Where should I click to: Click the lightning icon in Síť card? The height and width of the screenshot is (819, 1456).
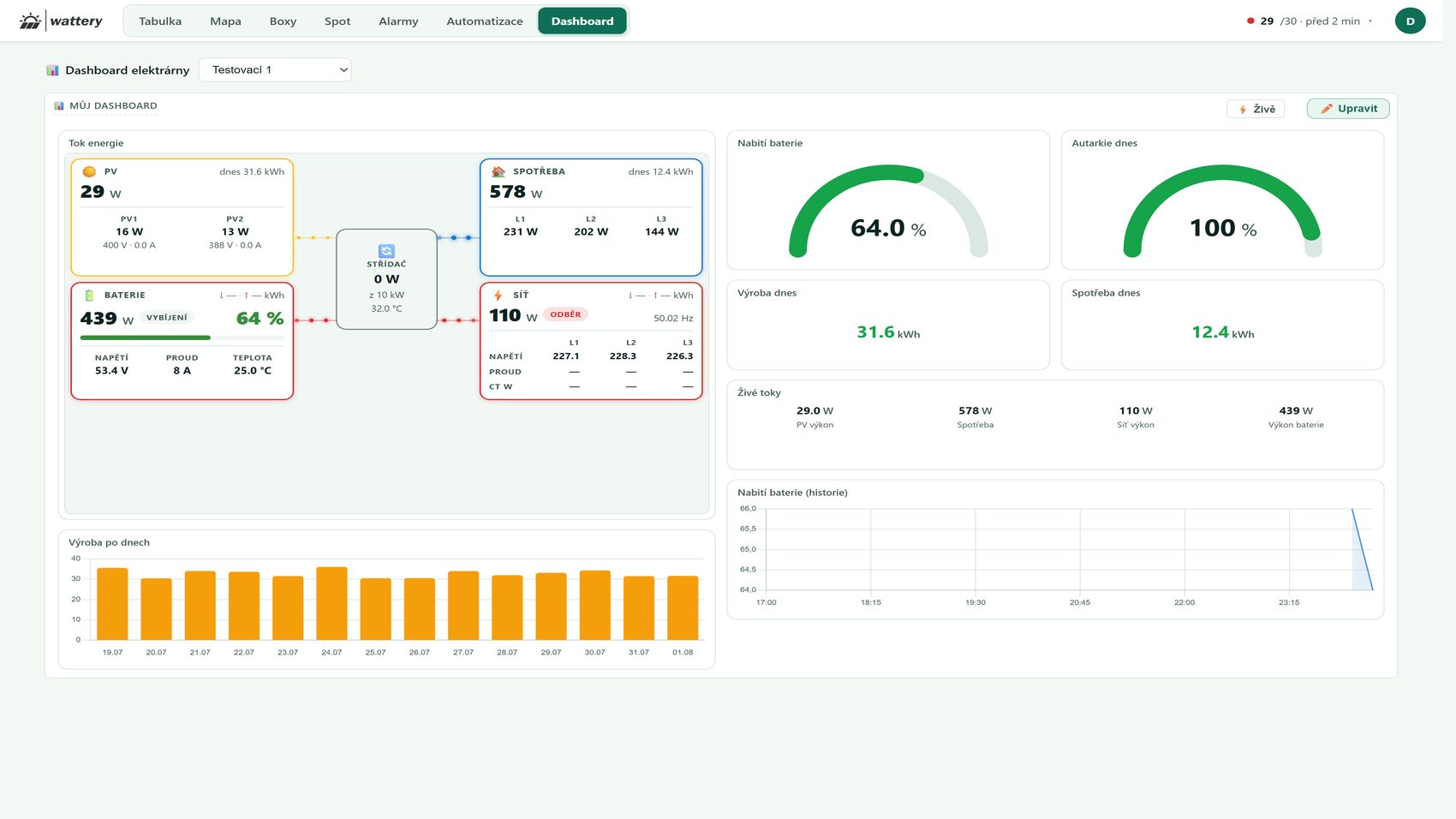[x=498, y=295]
